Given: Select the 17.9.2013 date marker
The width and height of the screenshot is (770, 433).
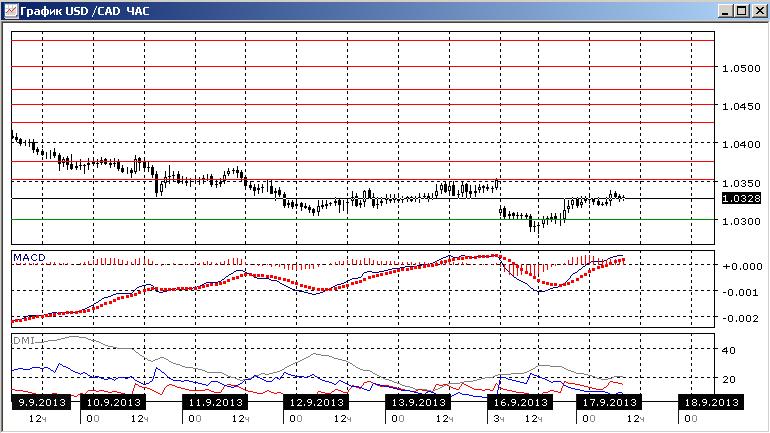Looking at the screenshot, I should pos(609,403).
